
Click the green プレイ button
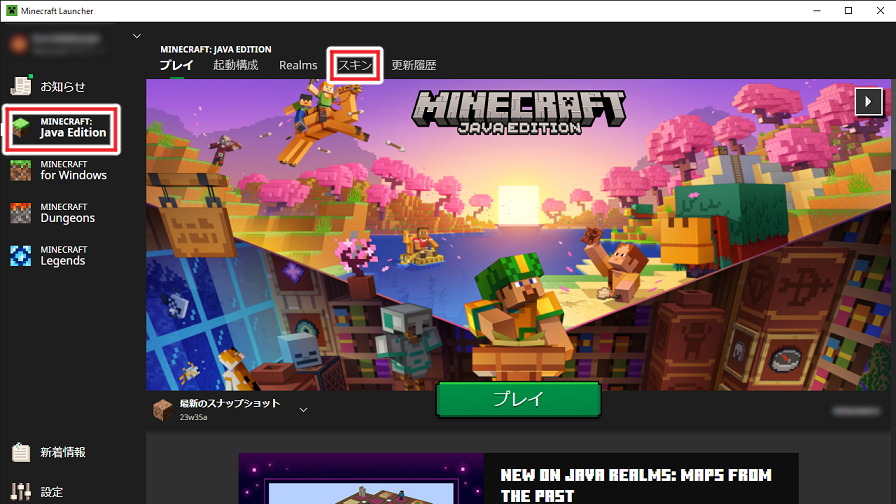(518, 399)
